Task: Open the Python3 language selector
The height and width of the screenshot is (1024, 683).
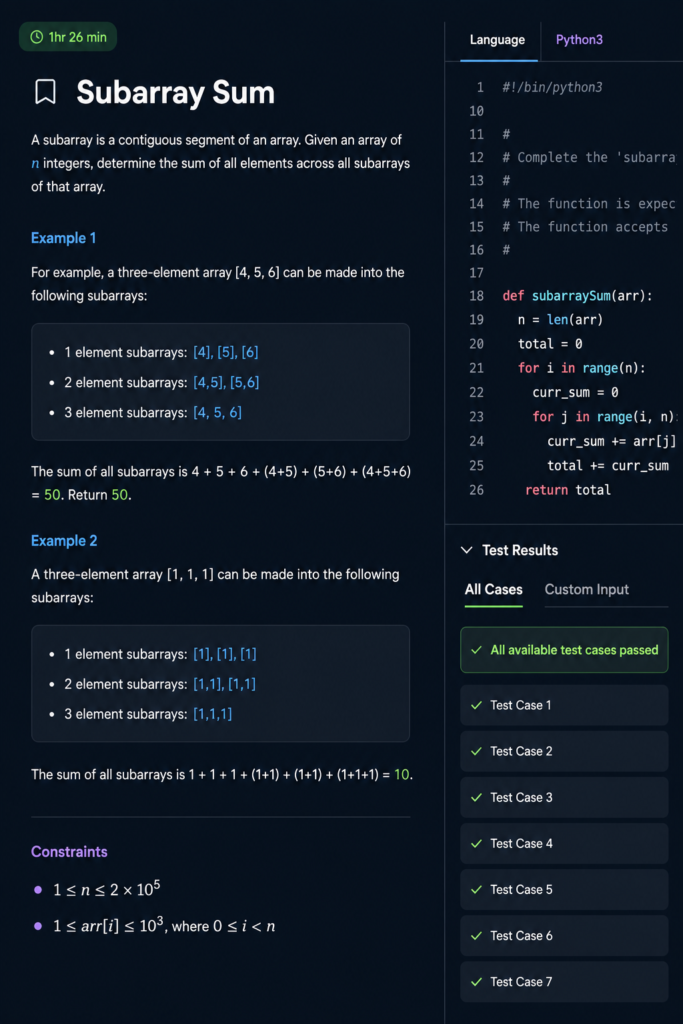Action: click(579, 40)
